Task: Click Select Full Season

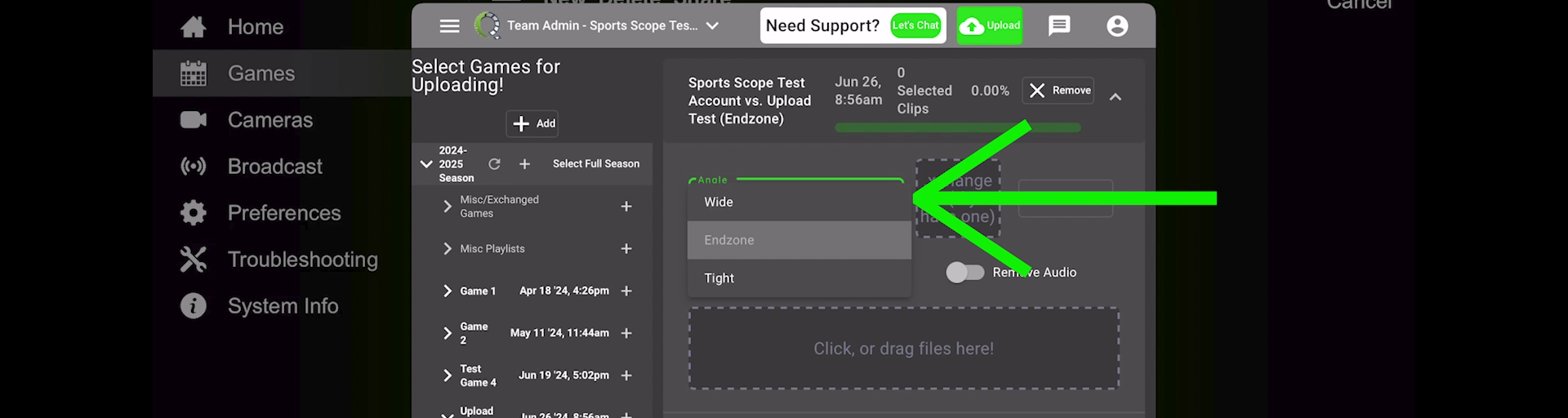Action: tap(596, 164)
